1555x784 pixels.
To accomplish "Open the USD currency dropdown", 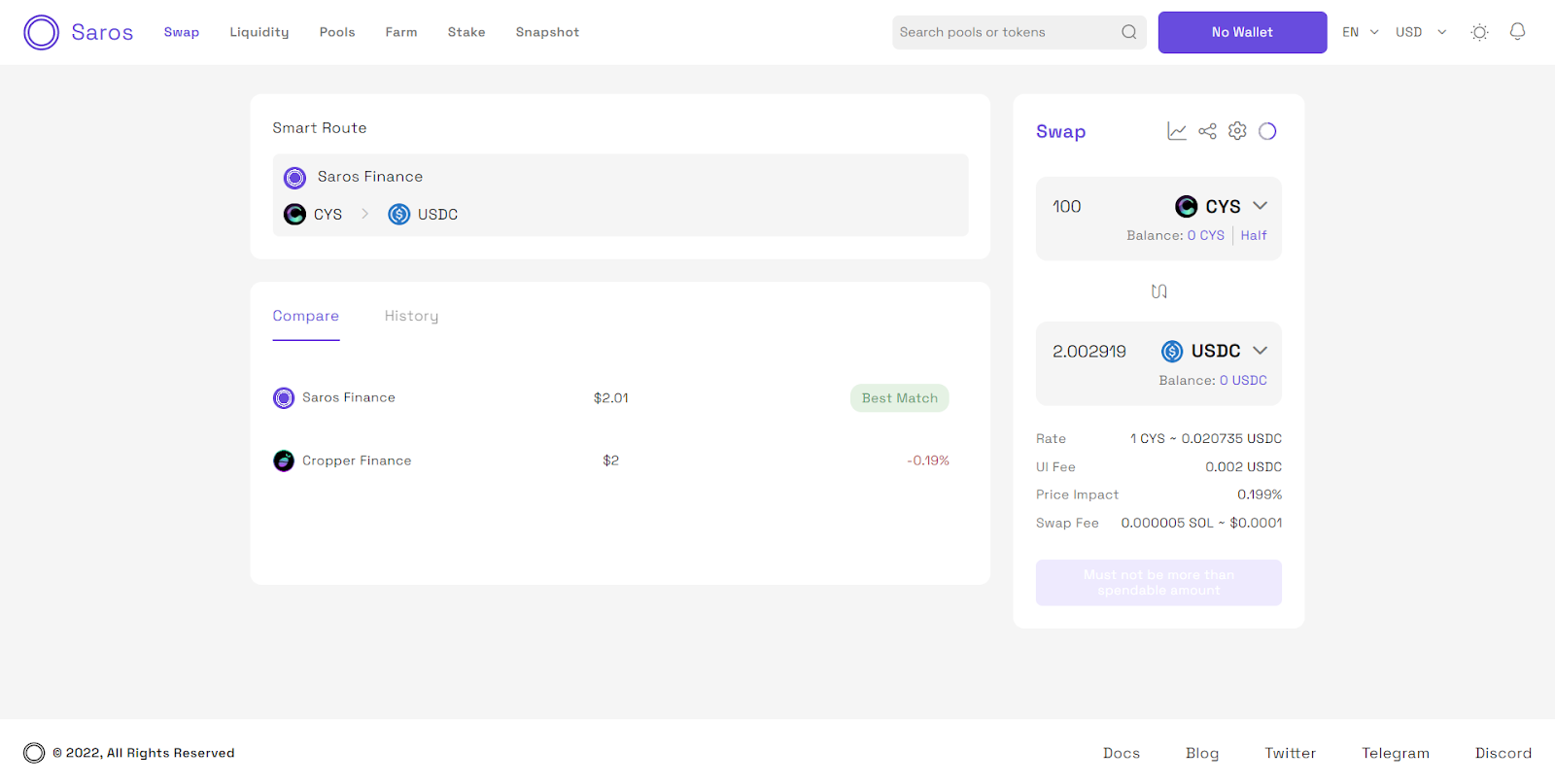I will 1421,32.
